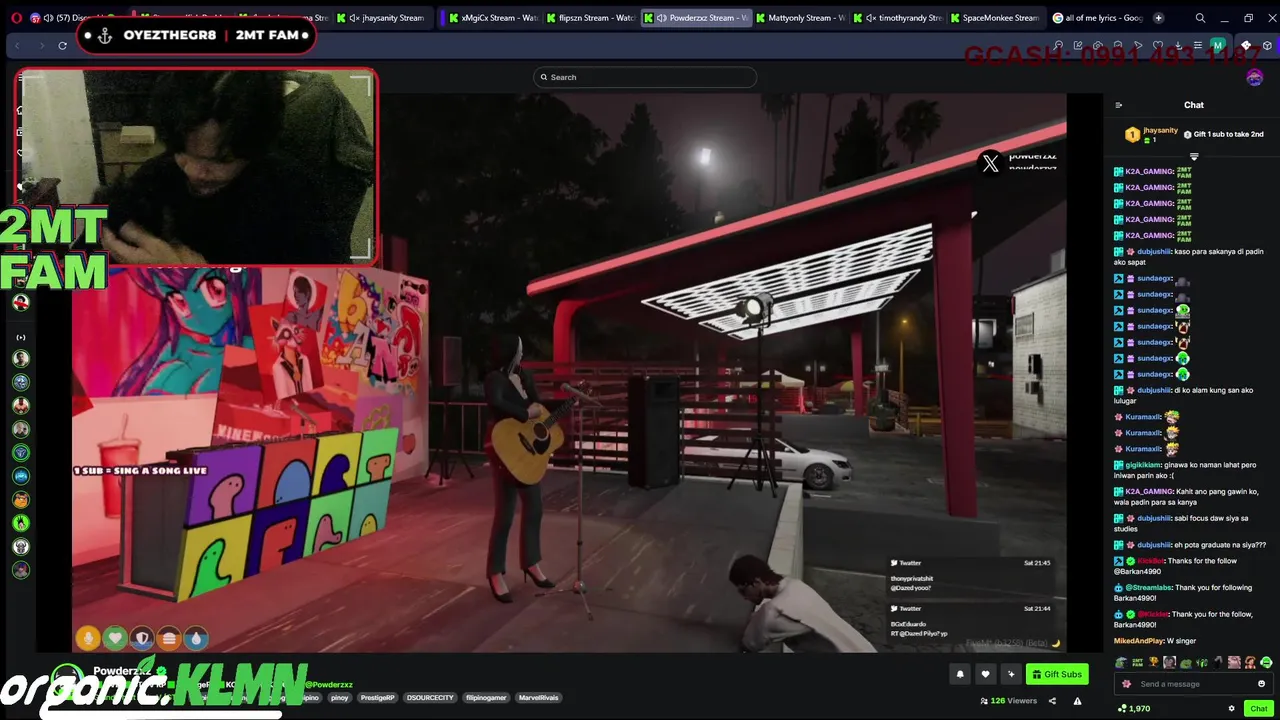Image resolution: width=1280 pixels, height=720 pixels.
Task: Click the 1,970 channel points balance
Action: 1132,708
